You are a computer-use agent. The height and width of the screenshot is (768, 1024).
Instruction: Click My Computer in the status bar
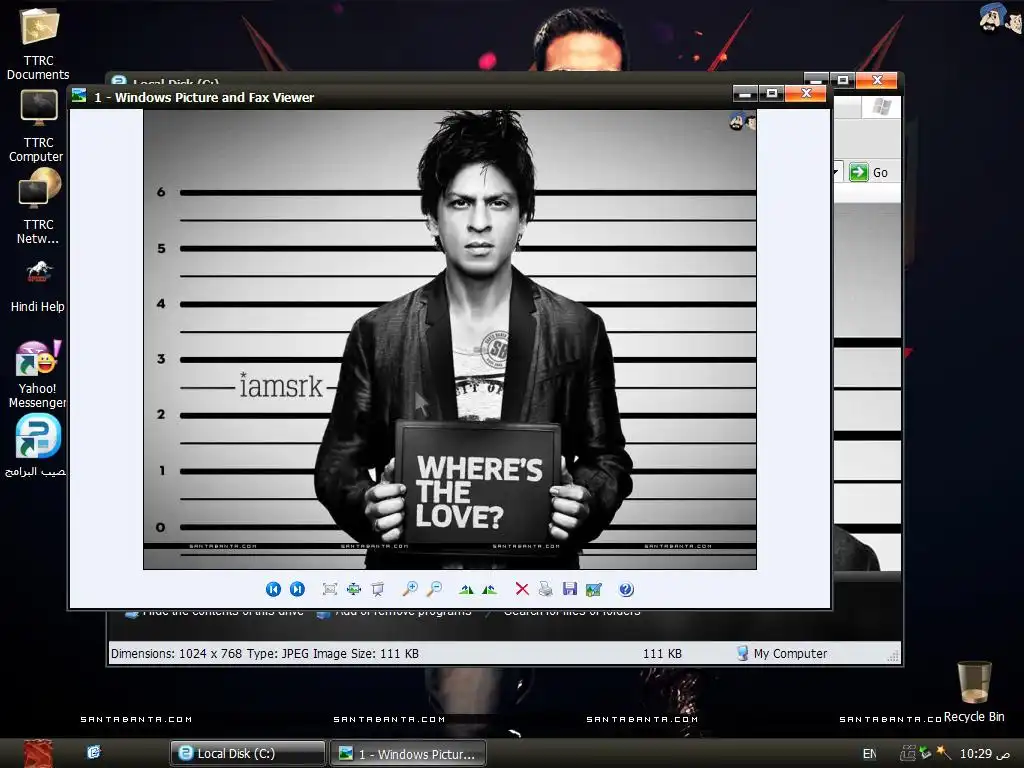click(x=782, y=653)
